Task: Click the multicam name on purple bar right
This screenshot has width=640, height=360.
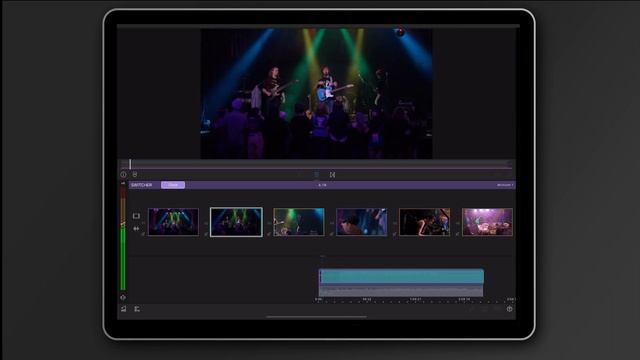Action: pyautogui.click(x=505, y=185)
